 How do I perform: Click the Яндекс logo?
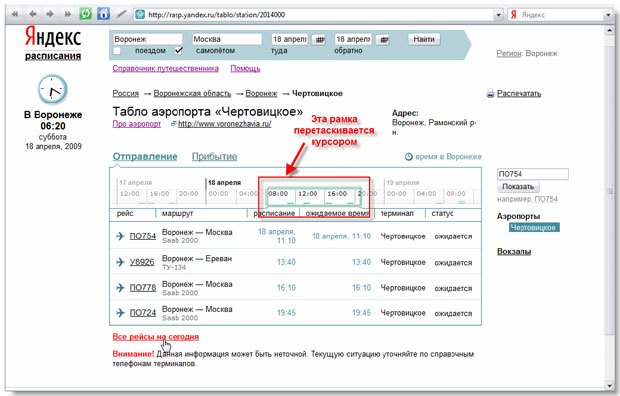coord(53,37)
